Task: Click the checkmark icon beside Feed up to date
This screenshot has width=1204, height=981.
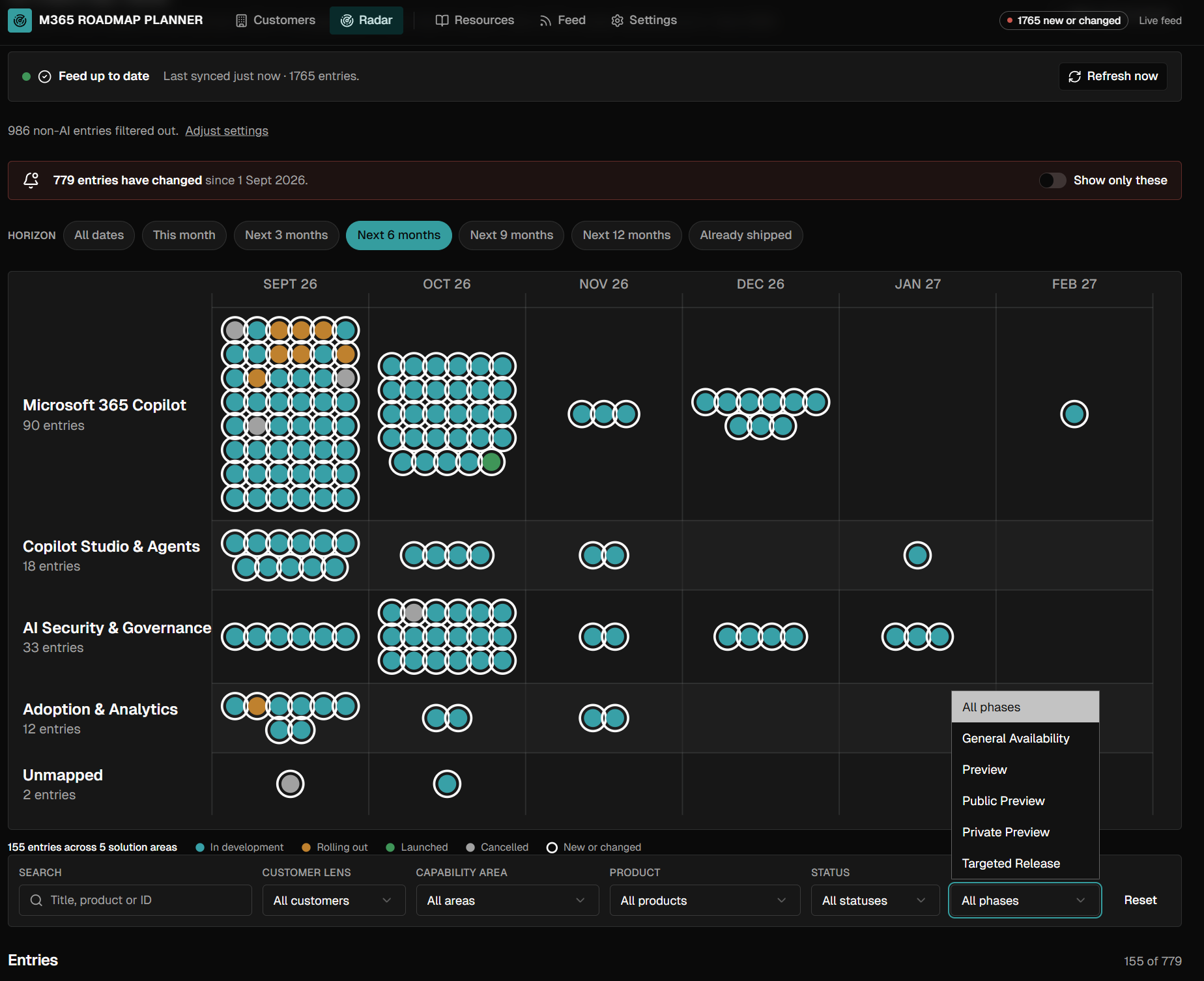Action: [45, 77]
